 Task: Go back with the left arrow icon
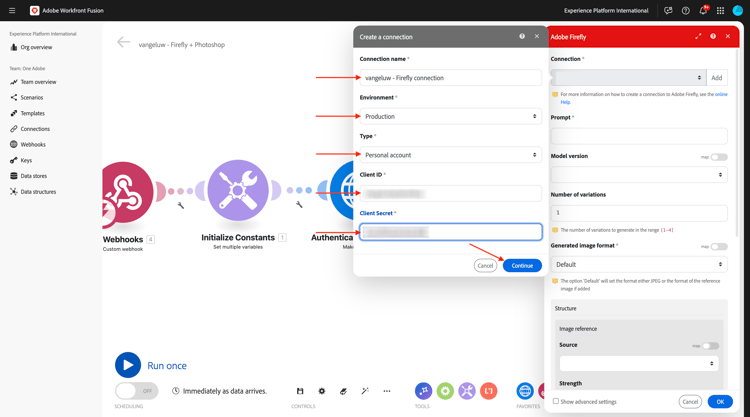click(123, 43)
